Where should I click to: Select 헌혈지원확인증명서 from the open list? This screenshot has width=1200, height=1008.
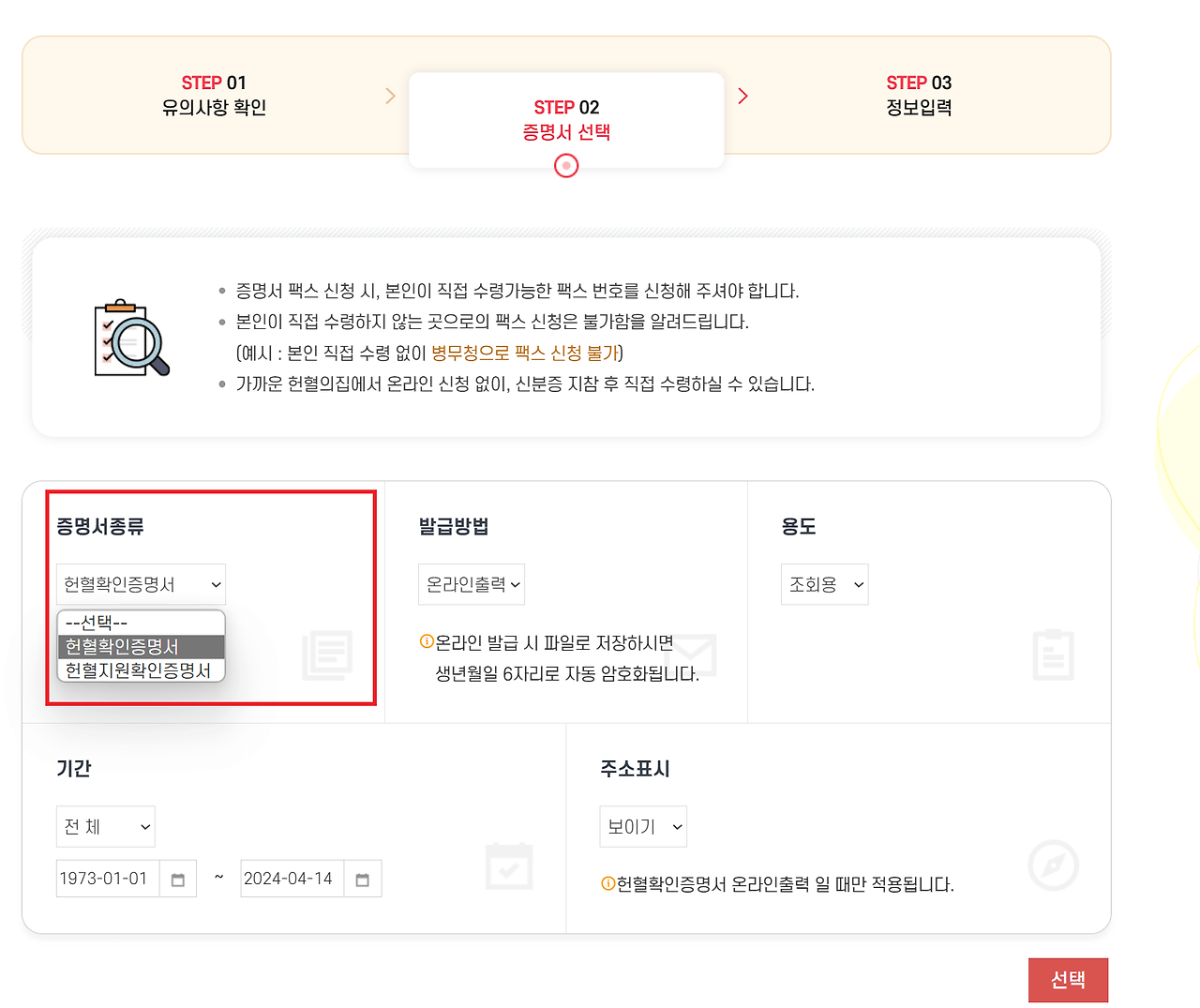pyautogui.click(x=141, y=671)
